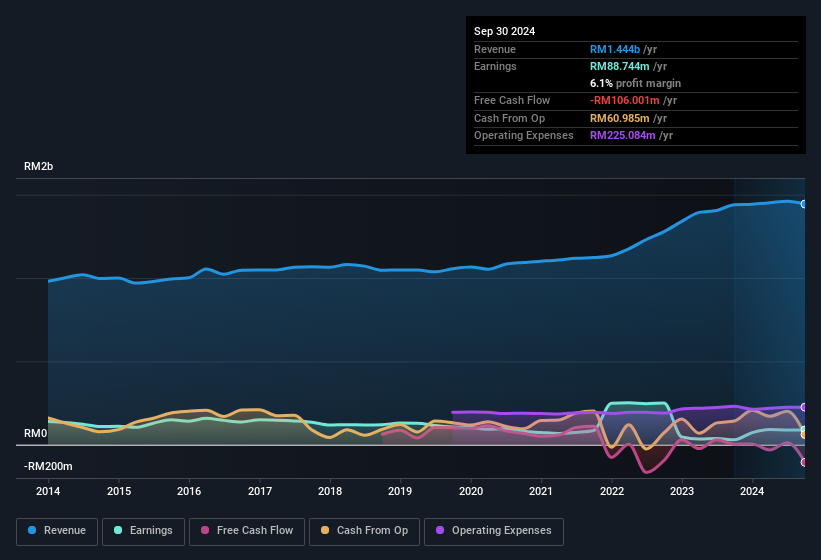Click the pink Free Cash Flow legend dot
Screen dimensions: 821x560
pos(205,530)
